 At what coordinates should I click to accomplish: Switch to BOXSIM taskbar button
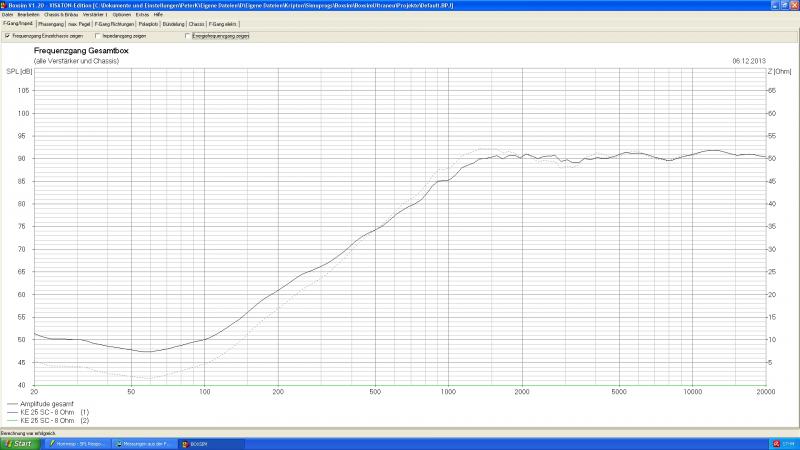coord(195,443)
